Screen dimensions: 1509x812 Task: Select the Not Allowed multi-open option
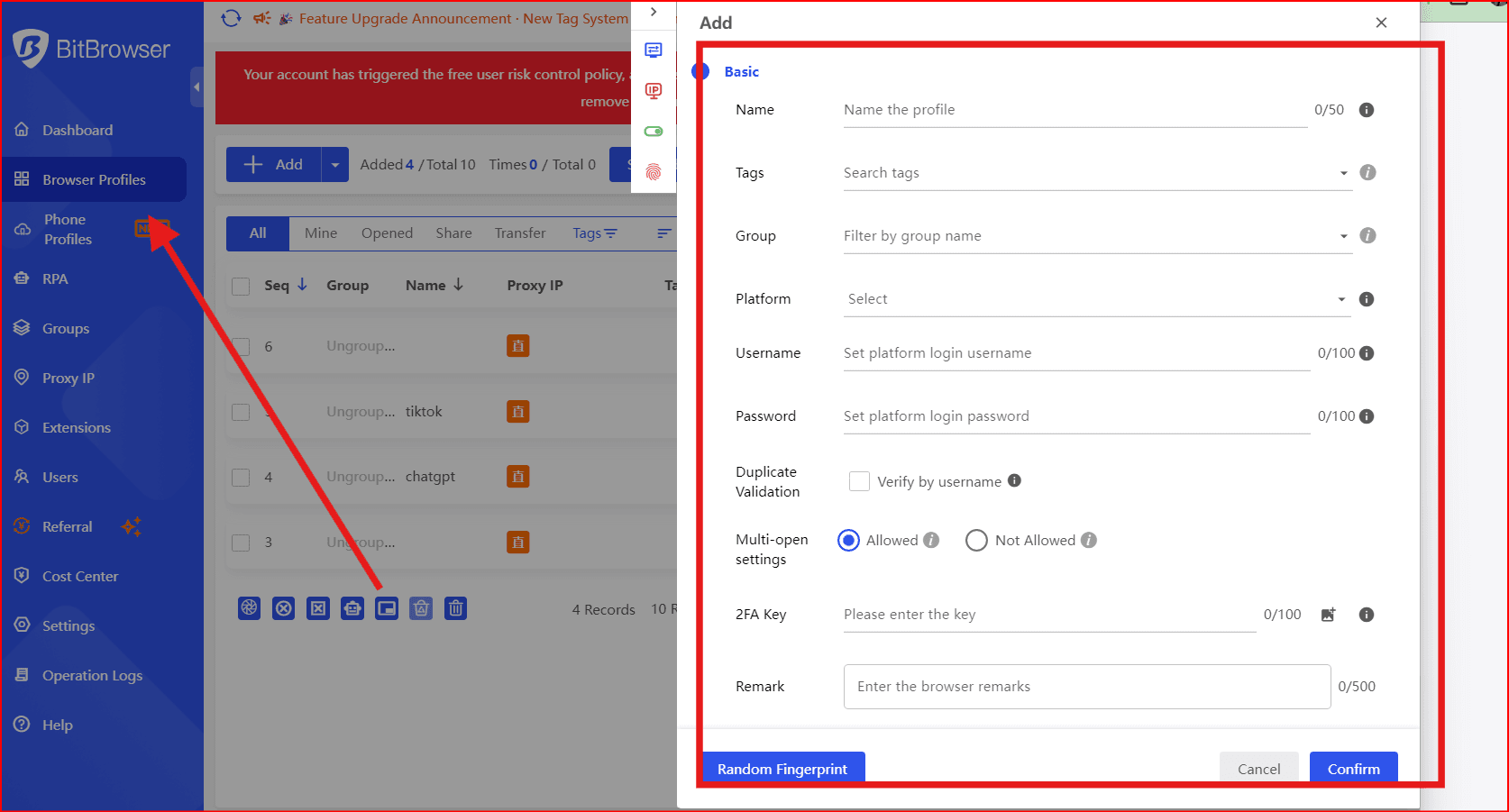tap(976, 540)
